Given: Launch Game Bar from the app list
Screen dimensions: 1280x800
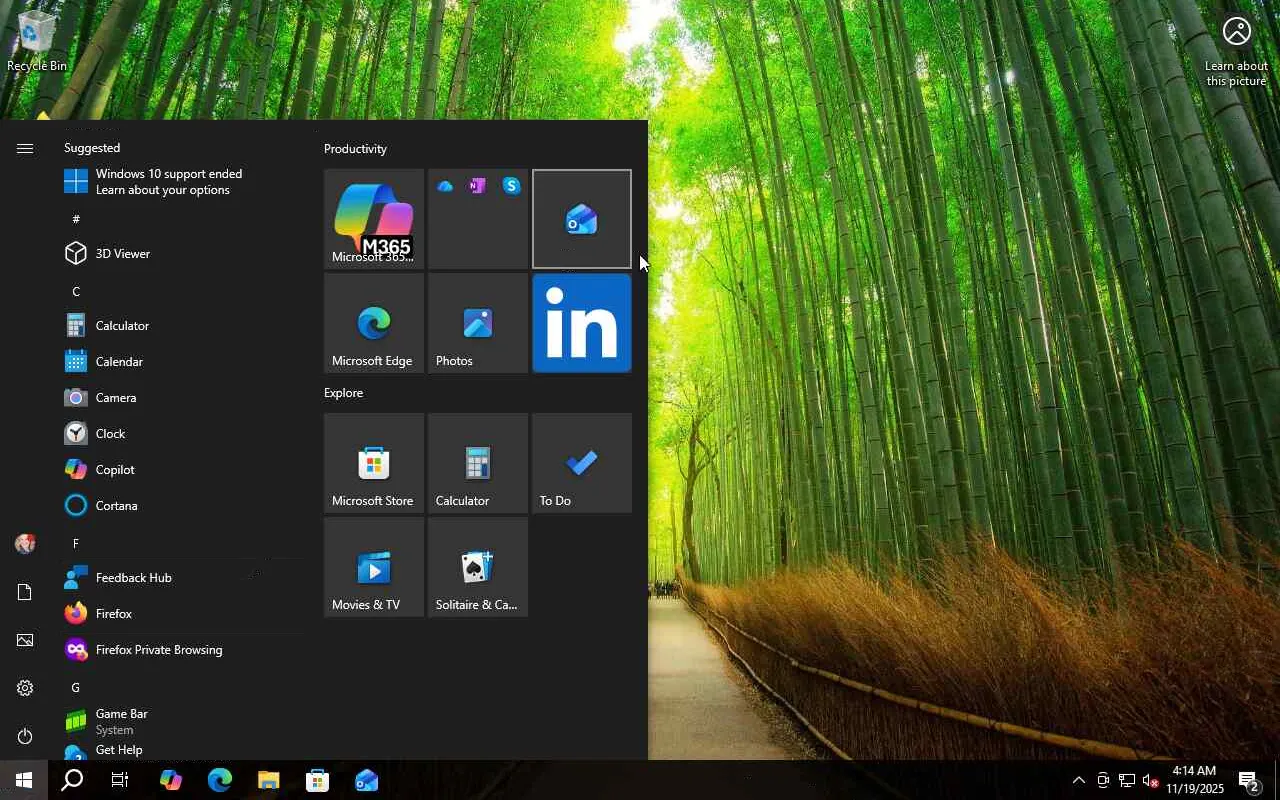Looking at the screenshot, I should (x=180, y=722).
